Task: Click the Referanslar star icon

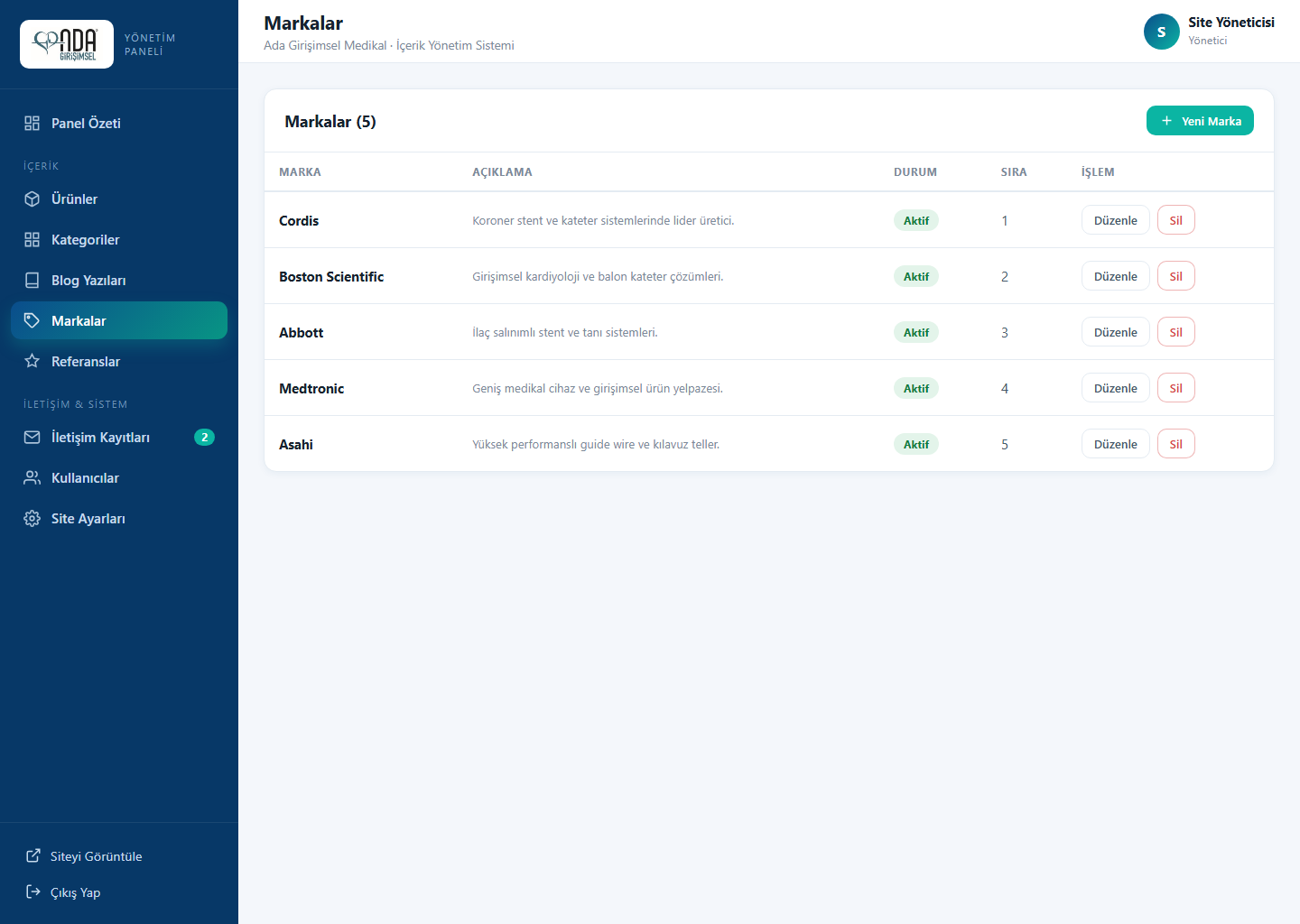Action: coord(32,361)
